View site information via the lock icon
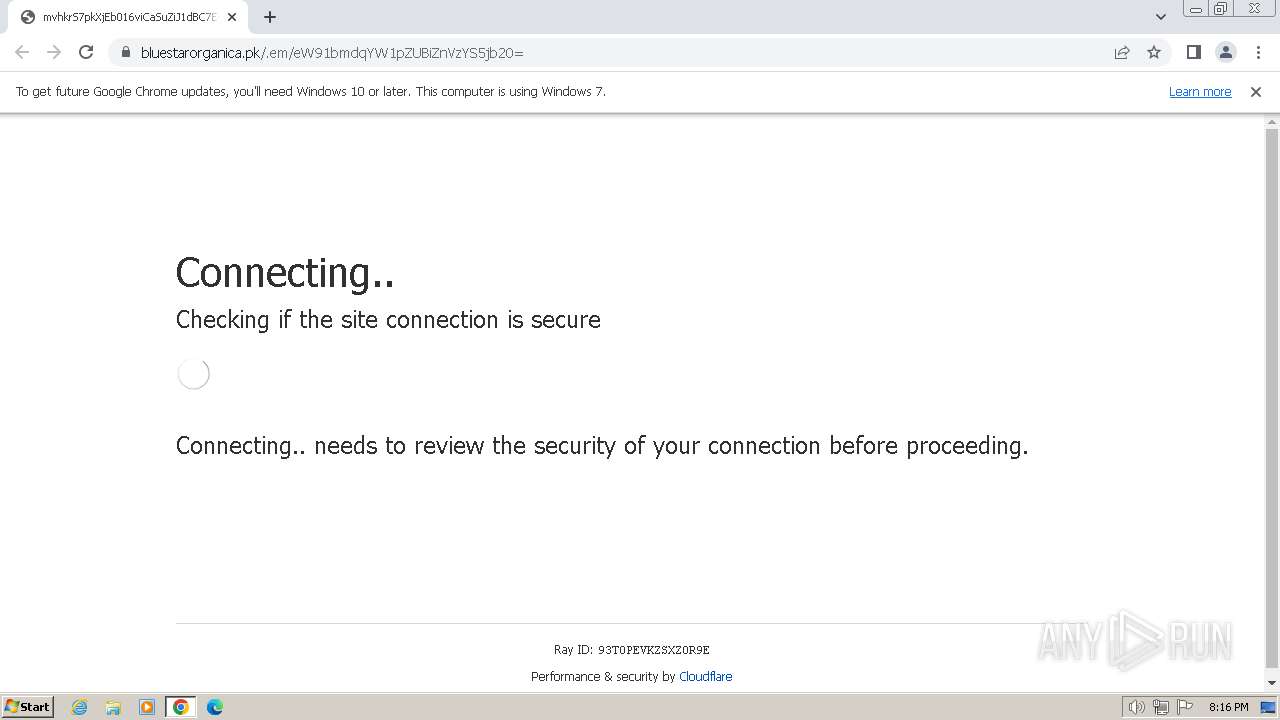Image resolution: width=1280 pixels, height=720 pixels. click(x=125, y=52)
